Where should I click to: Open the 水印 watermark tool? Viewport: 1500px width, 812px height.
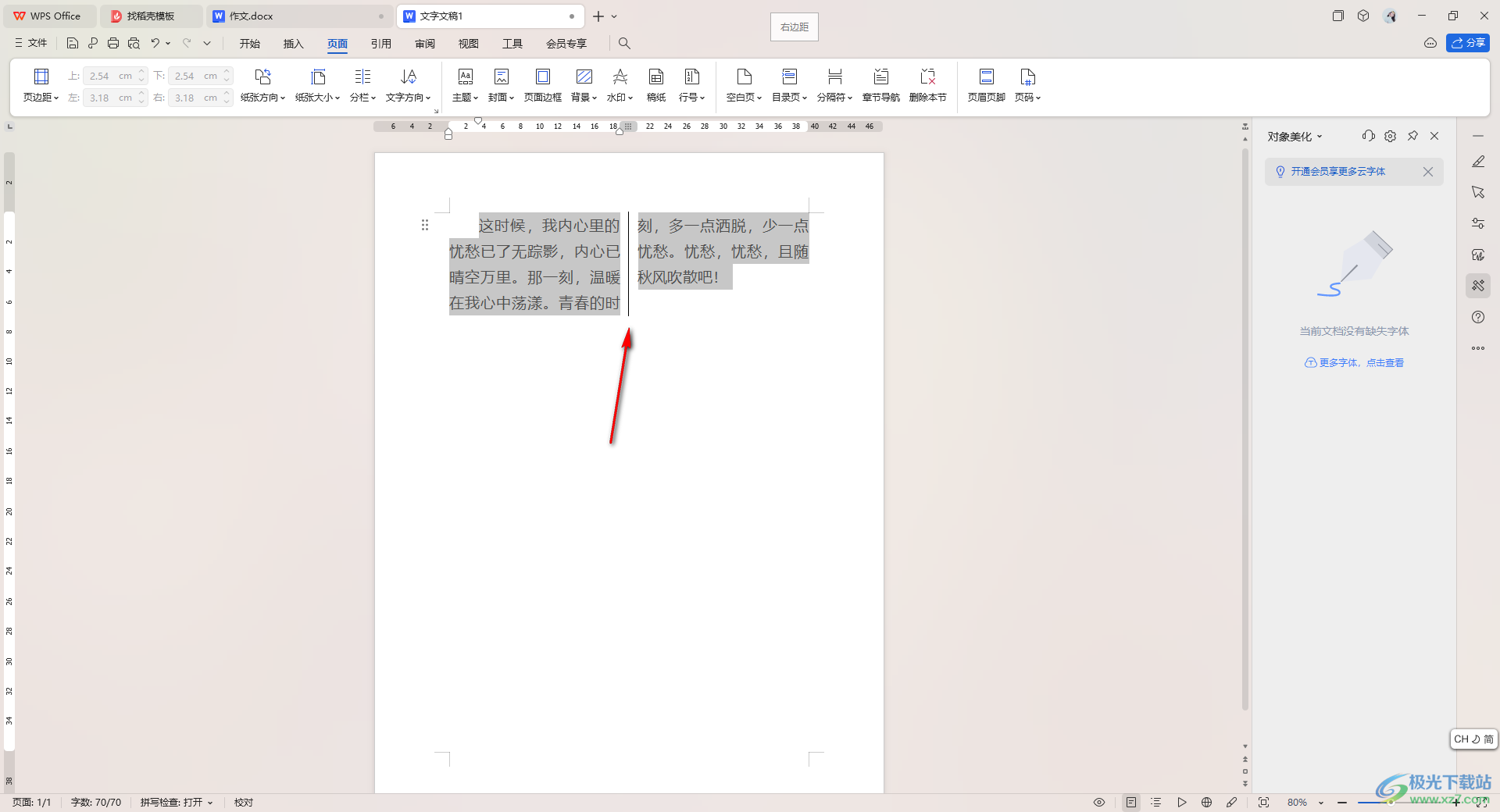(620, 85)
